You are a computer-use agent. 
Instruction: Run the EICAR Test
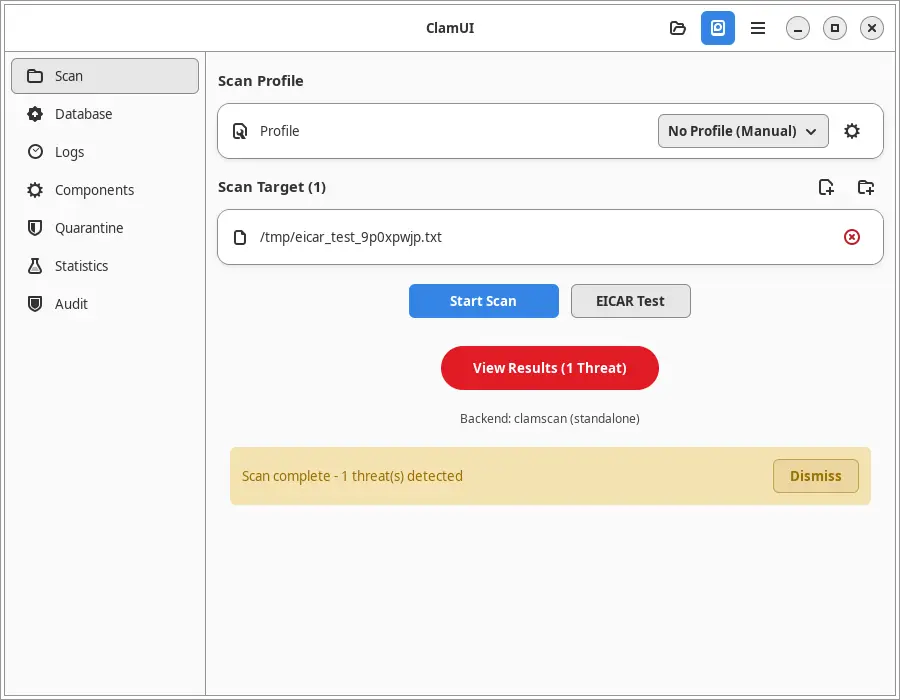coord(630,301)
